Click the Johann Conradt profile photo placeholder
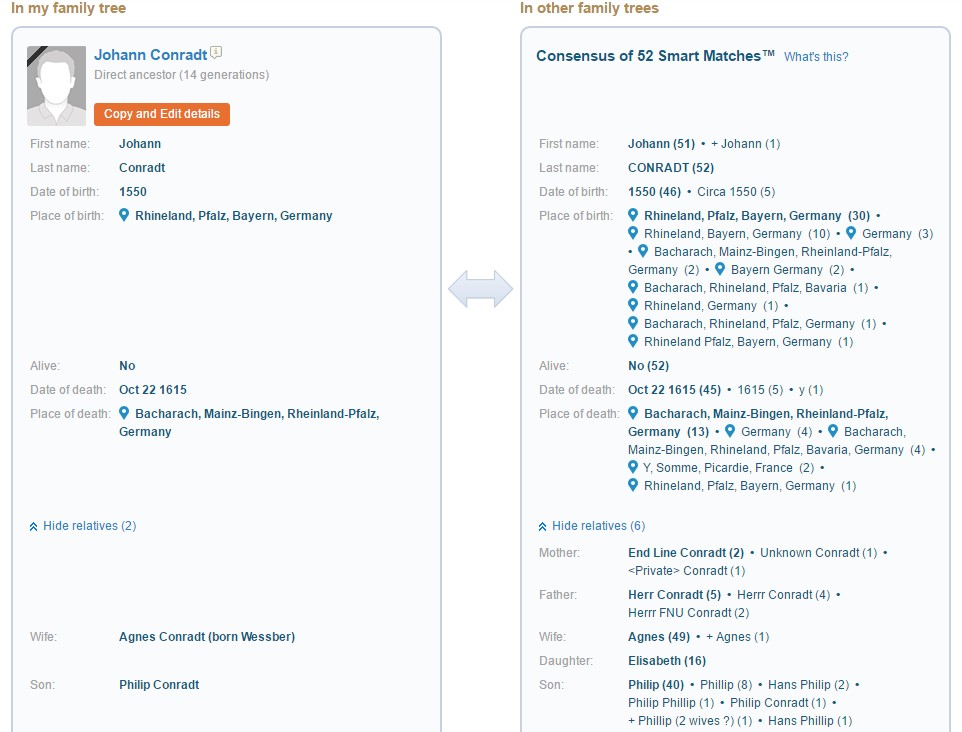Viewport: 962px width, 732px height. point(57,86)
